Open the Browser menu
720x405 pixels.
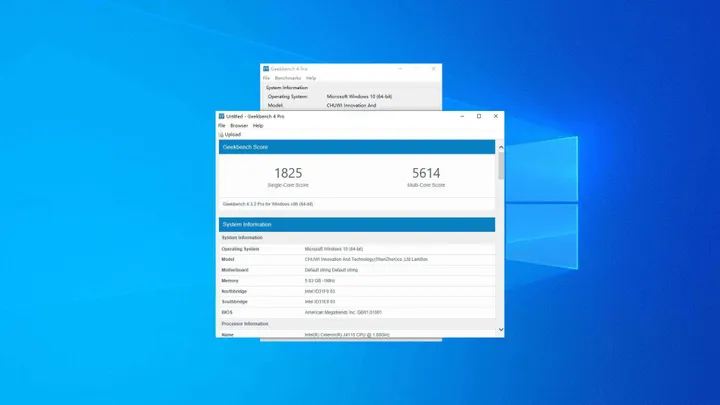(x=239, y=125)
